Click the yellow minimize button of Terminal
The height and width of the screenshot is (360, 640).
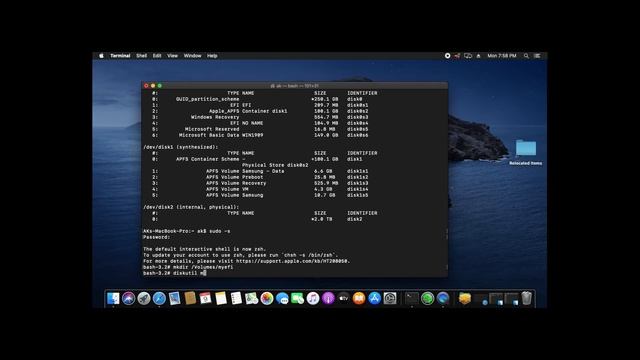pyautogui.click(x=153, y=86)
